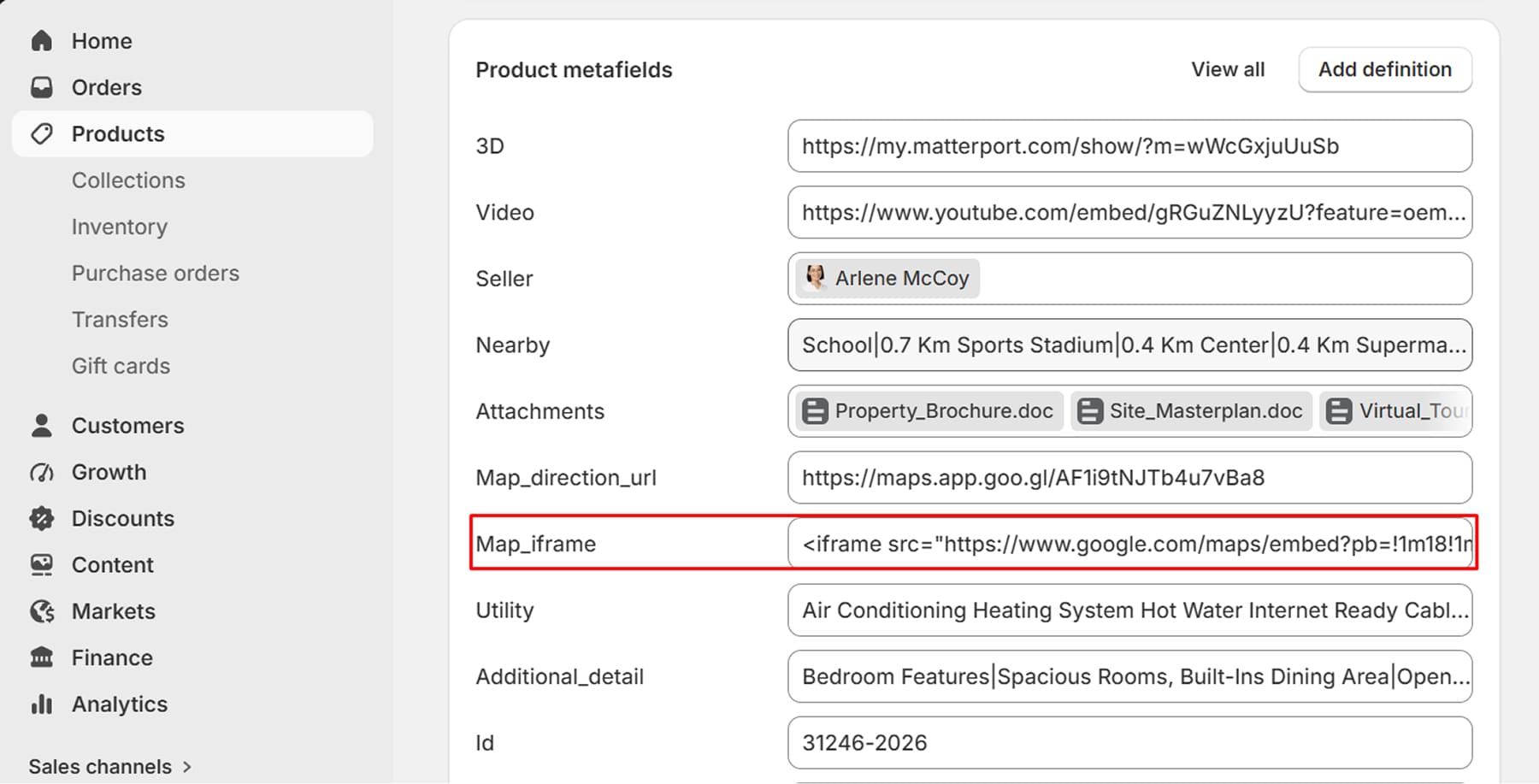Screen dimensions: 1539x784
Task: Click the Customers person icon
Action: point(41,426)
